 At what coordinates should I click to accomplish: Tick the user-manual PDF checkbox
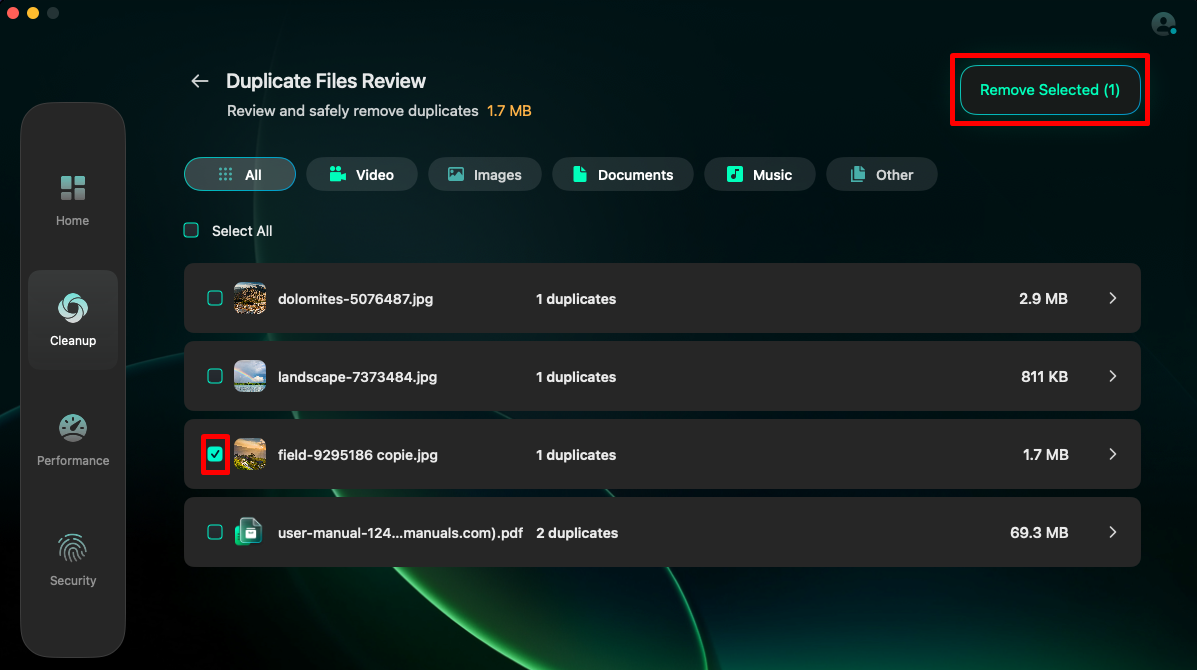(215, 532)
